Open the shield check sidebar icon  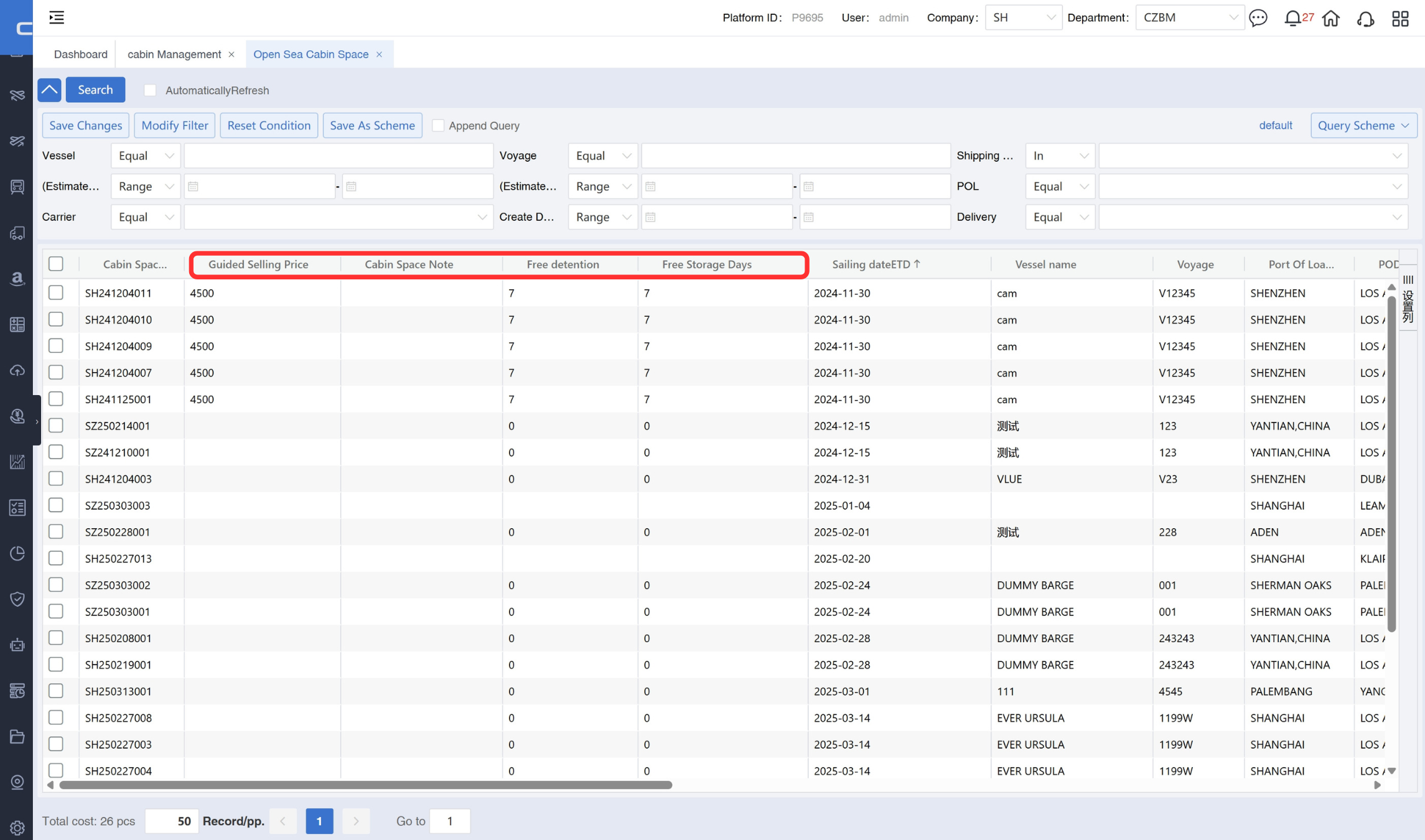17,599
